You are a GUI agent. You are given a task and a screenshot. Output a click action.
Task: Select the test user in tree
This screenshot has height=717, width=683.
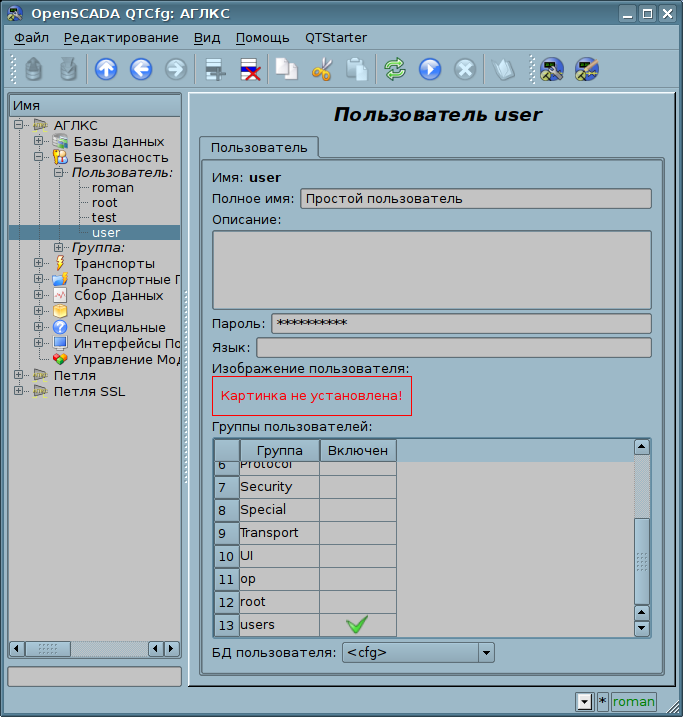point(104,218)
